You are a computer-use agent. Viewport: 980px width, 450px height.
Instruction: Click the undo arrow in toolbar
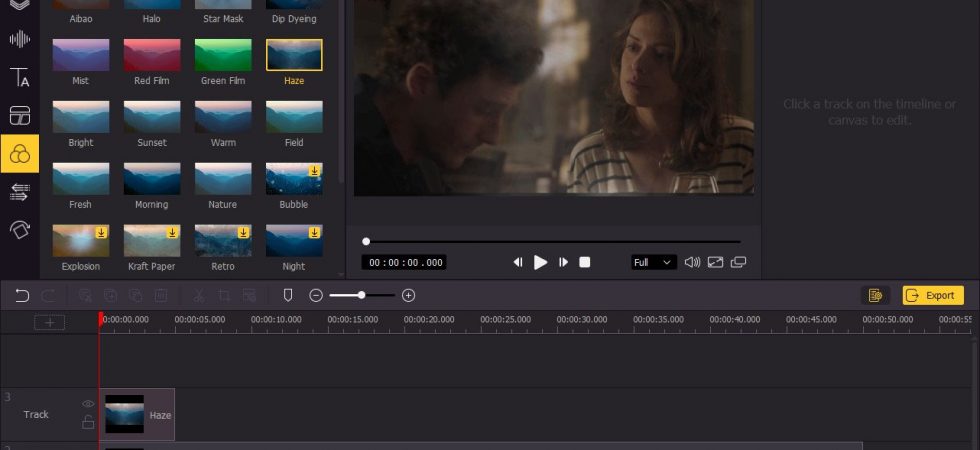[x=22, y=296]
